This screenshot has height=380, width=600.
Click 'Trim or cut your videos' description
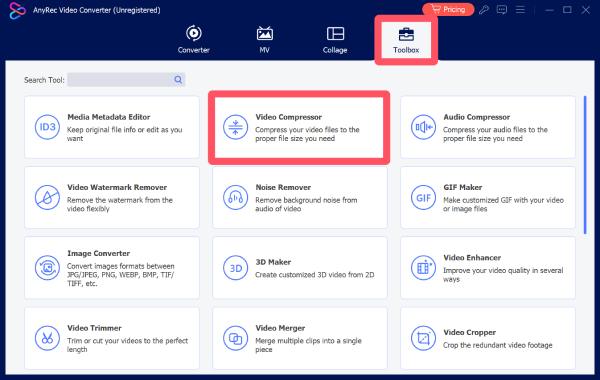click(127, 345)
